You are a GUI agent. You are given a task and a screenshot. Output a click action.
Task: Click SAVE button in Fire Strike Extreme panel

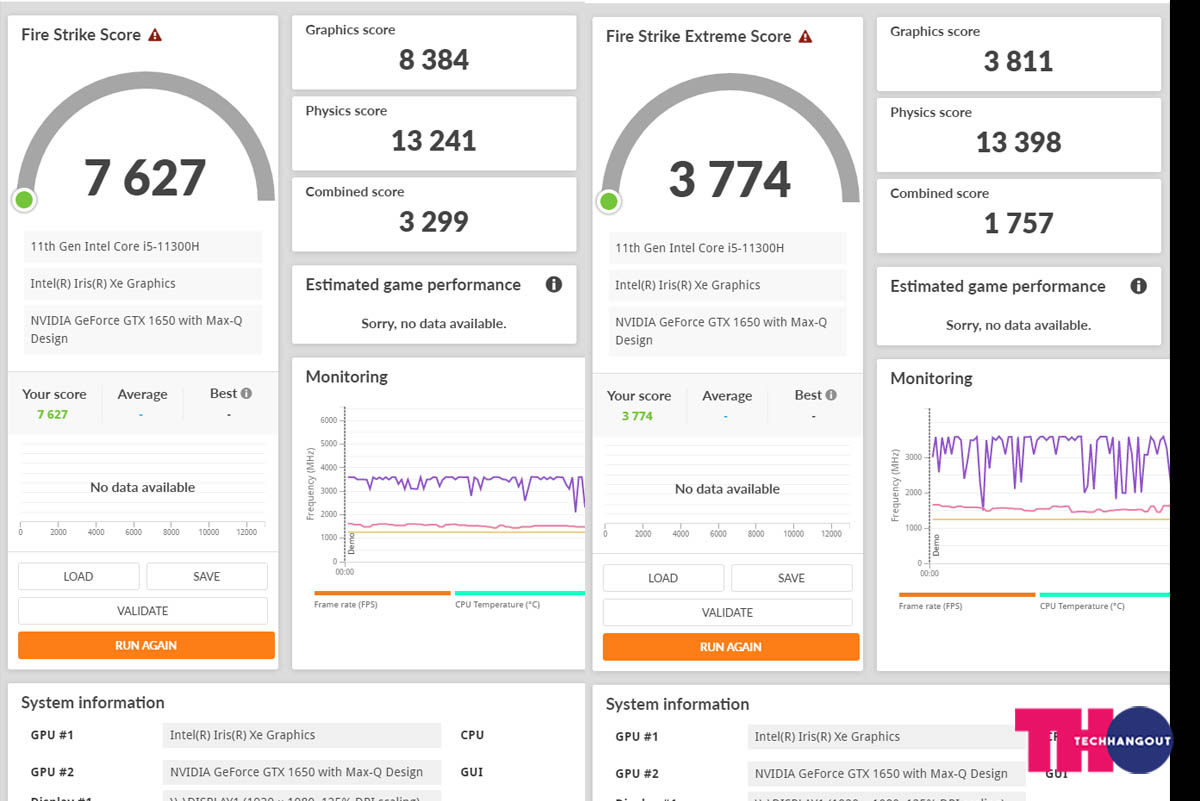(x=792, y=578)
